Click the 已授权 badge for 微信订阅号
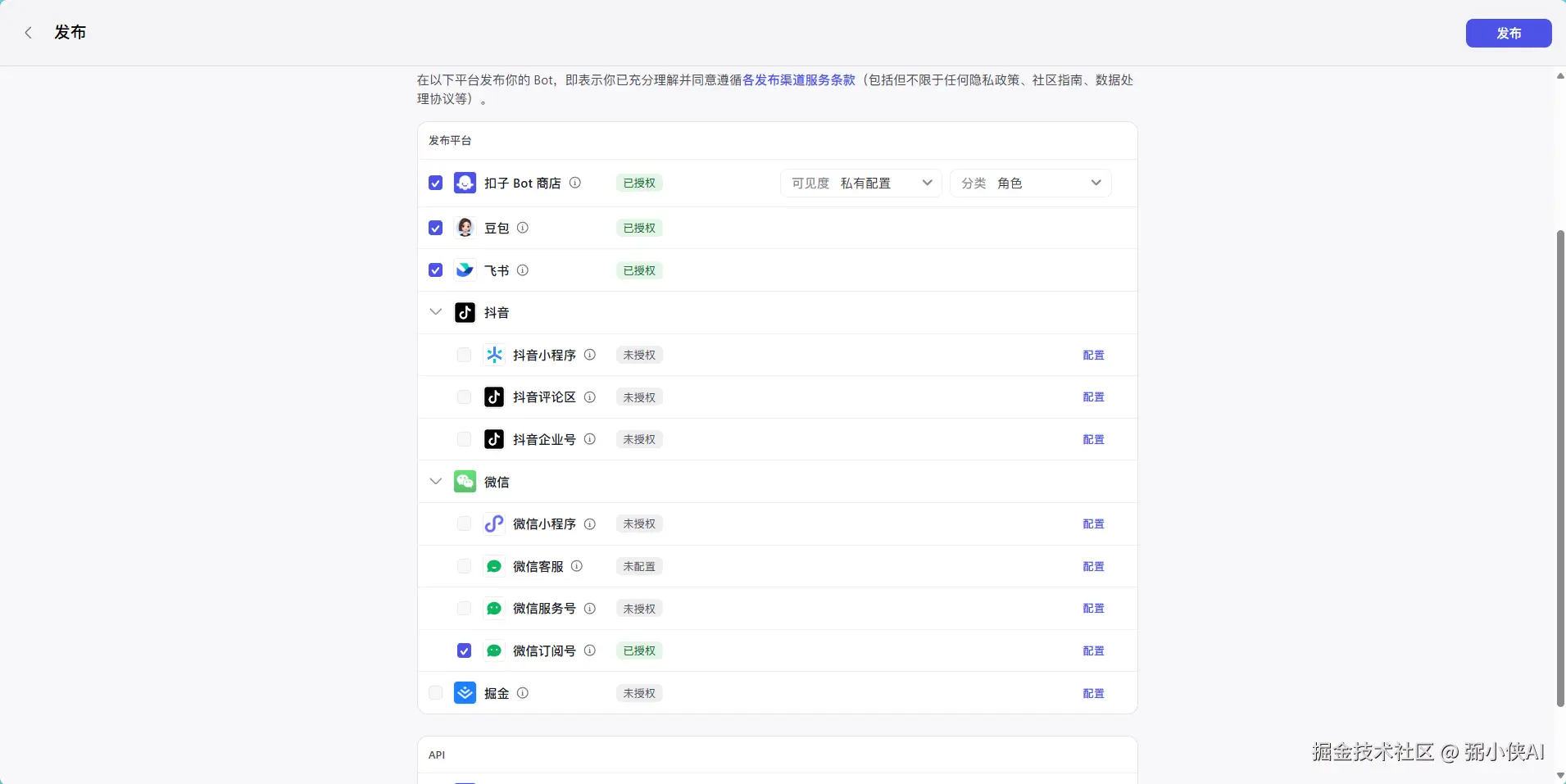1566x784 pixels. 639,650
